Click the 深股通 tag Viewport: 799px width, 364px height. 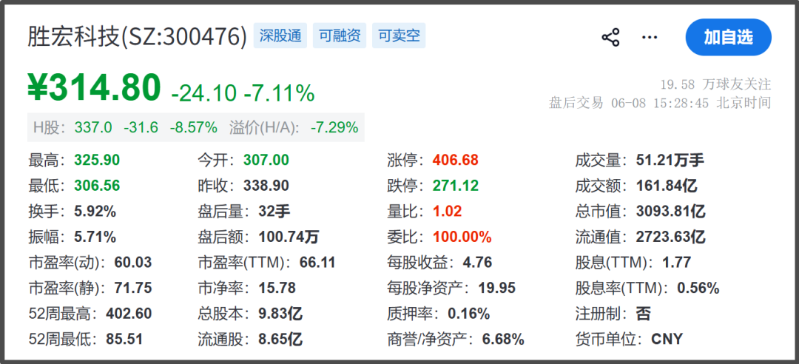pyautogui.click(x=280, y=36)
